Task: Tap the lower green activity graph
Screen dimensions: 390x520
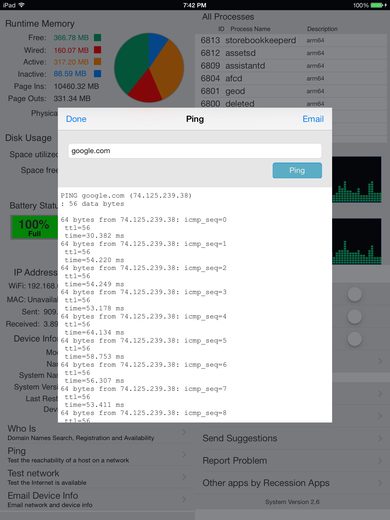Action: point(357,241)
